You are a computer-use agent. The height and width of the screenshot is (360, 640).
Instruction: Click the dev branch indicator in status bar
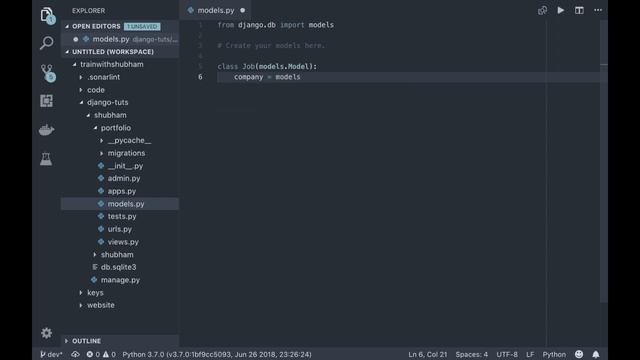point(51,354)
